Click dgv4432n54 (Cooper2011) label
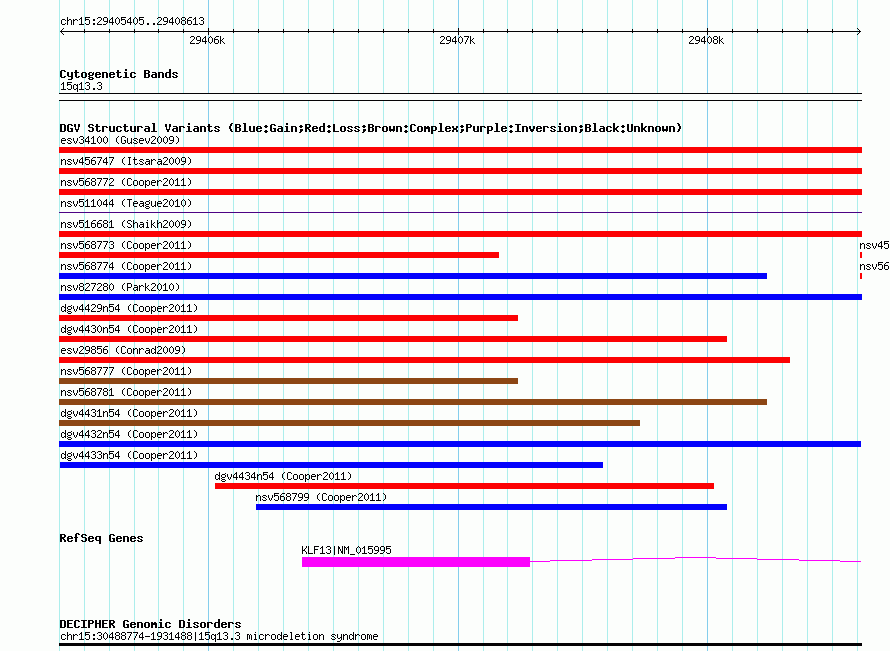This screenshot has height=651, width=890. pos(129,434)
